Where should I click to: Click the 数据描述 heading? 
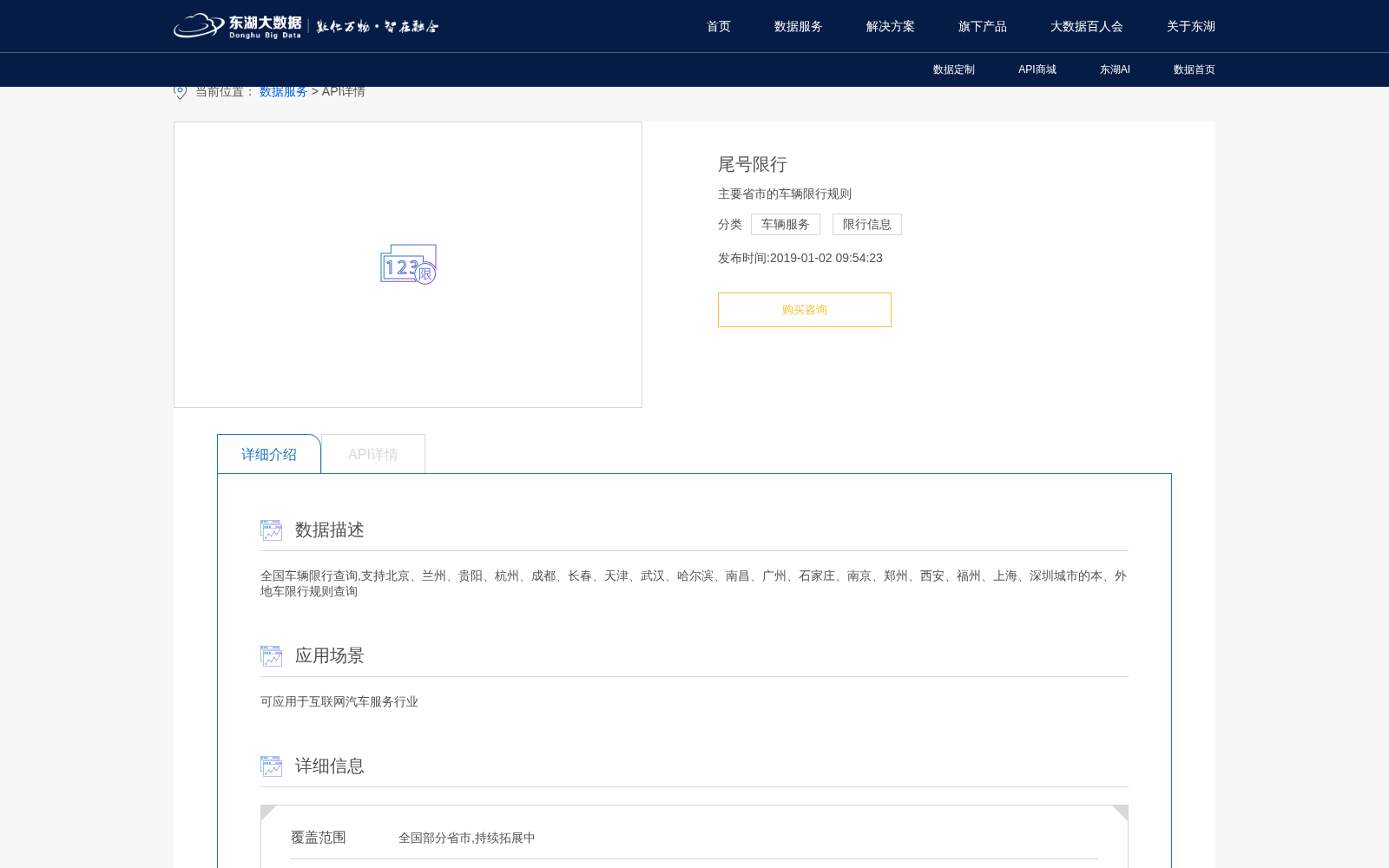coord(330,529)
